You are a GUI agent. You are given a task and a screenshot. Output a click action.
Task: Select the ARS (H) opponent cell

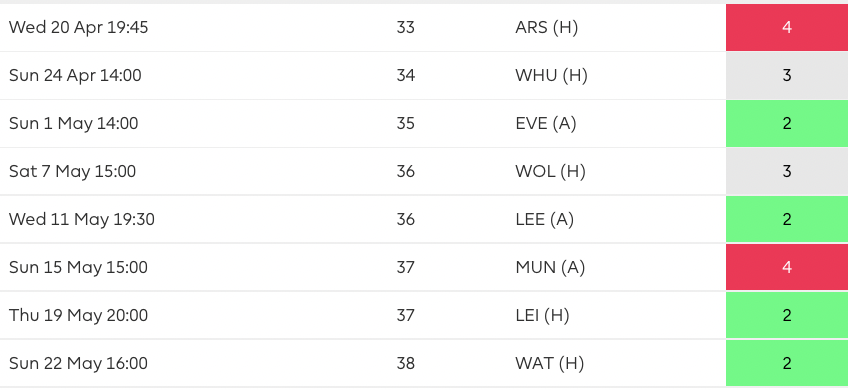pos(546,28)
